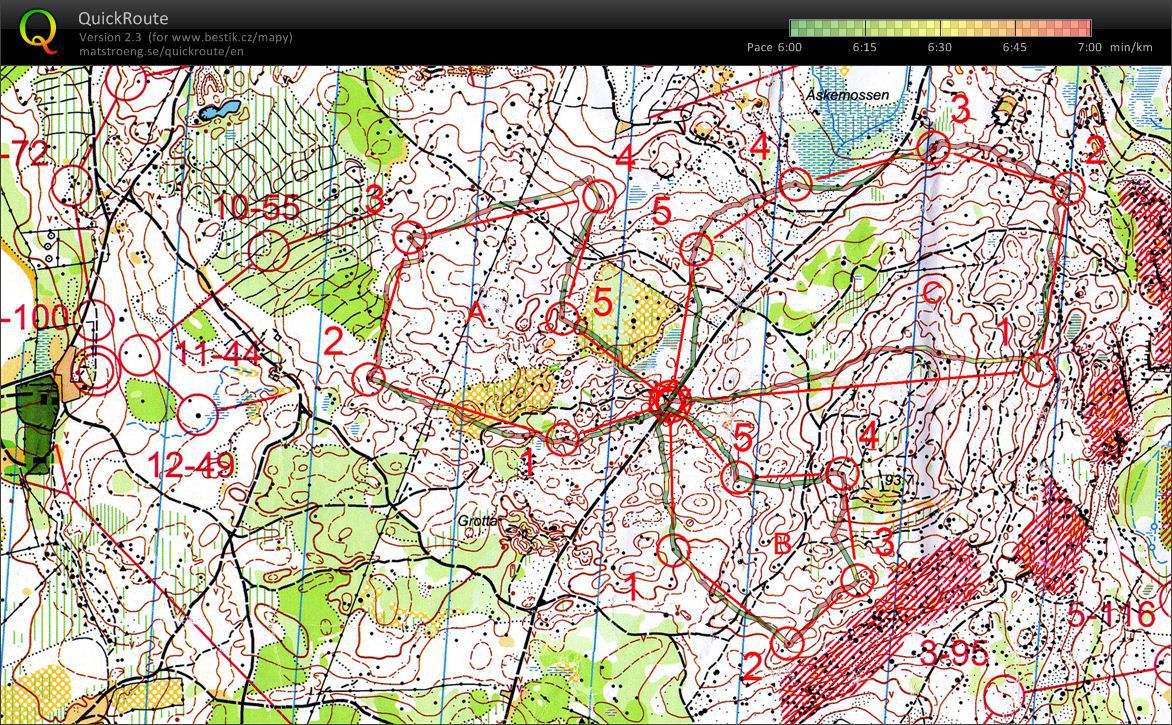1172x725 pixels.
Task: Click the "12-49" control label
Action: [x=191, y=466]
